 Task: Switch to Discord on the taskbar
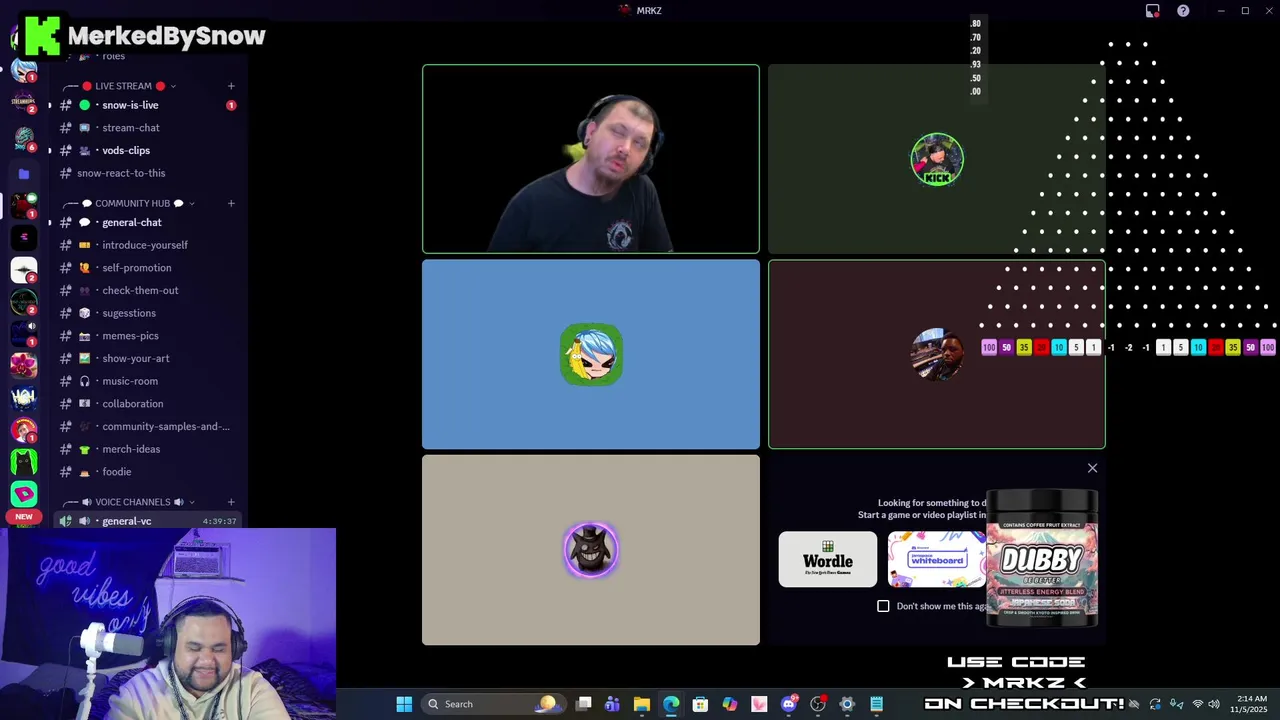point(789,704)
